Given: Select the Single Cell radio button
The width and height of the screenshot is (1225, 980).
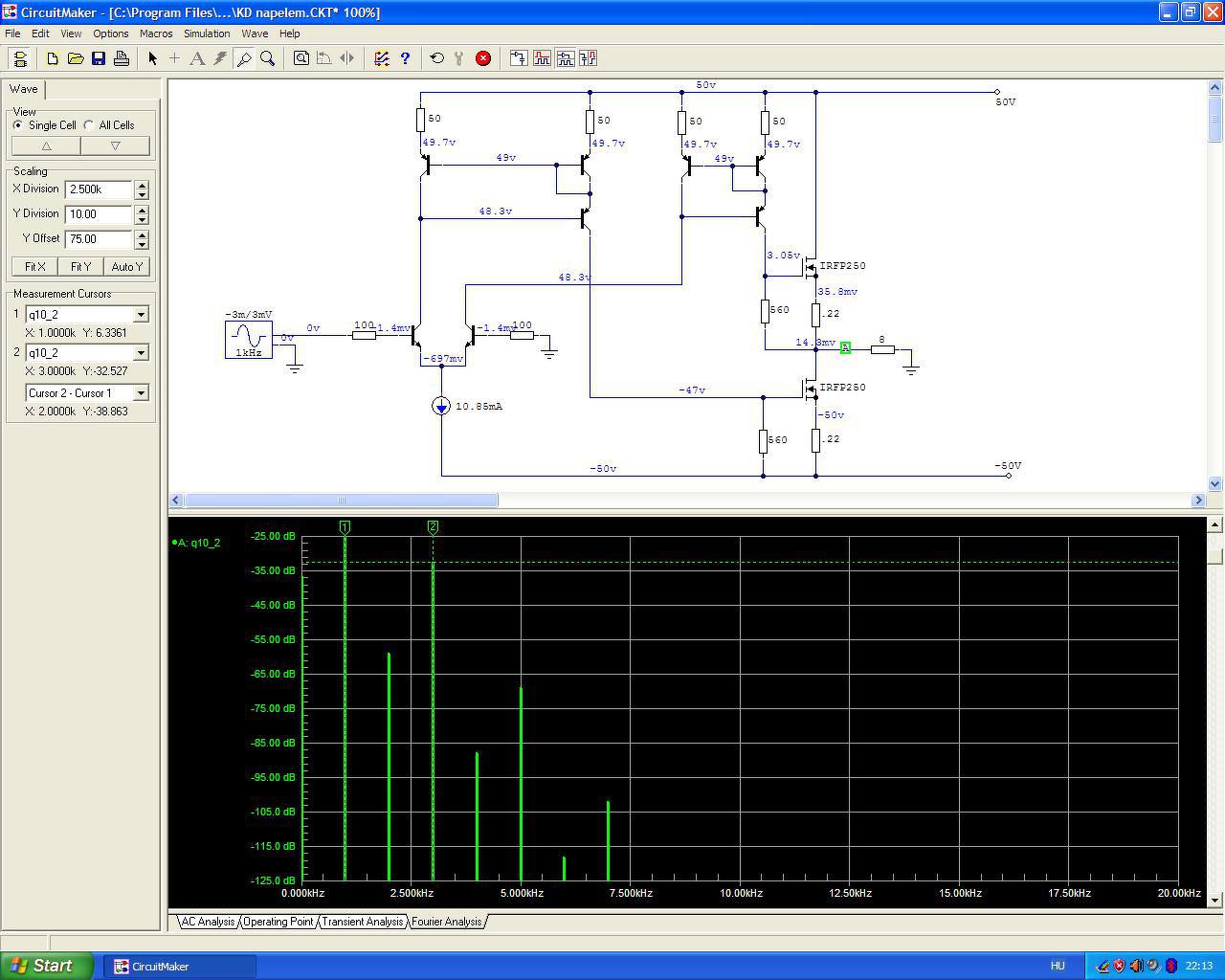Looking at the screenshot, I should 18,125.
